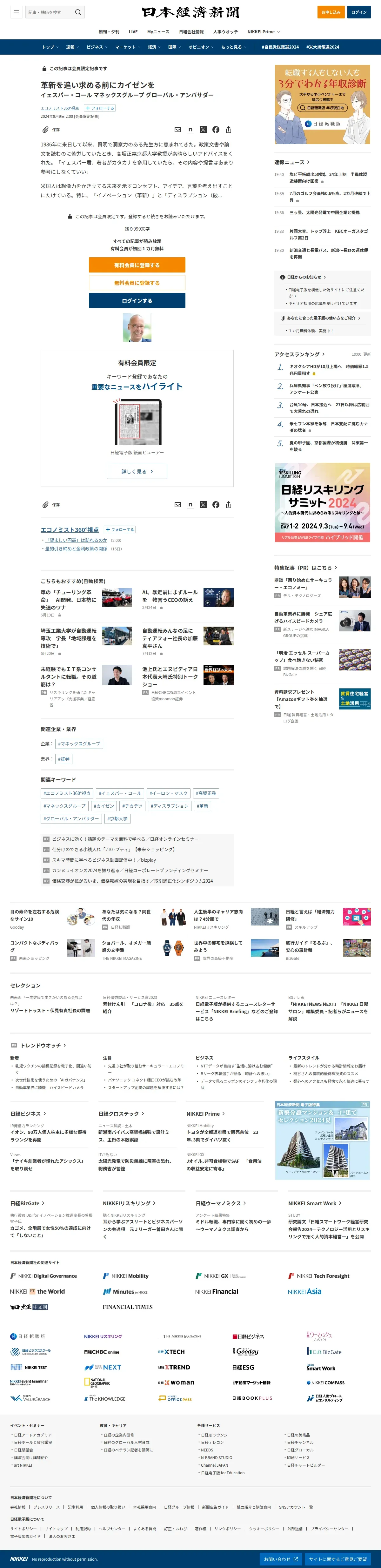
Task: Open the Myニュース menu item
Action: click(158, 32)
